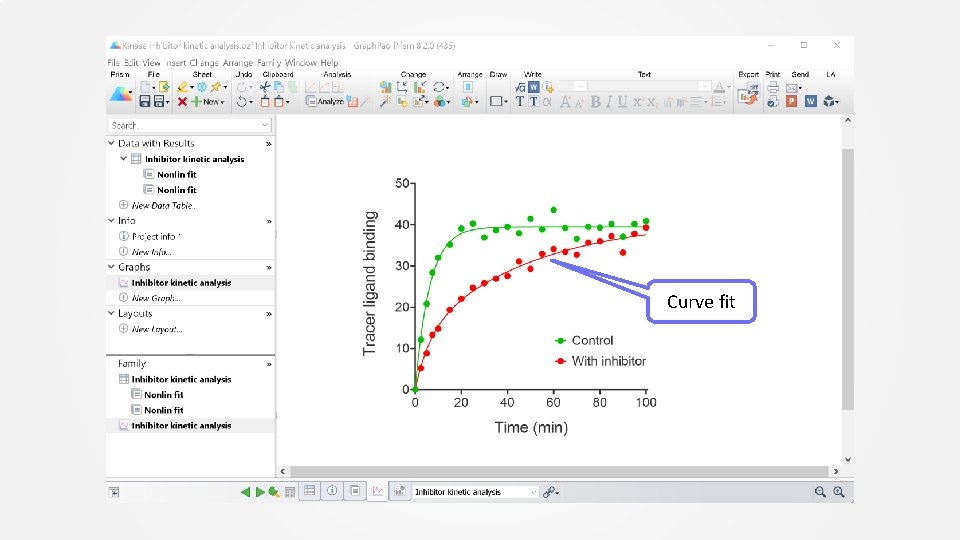Click the magic wand icon
Viewport: 960px width, 540px height.
pos(384,102)
